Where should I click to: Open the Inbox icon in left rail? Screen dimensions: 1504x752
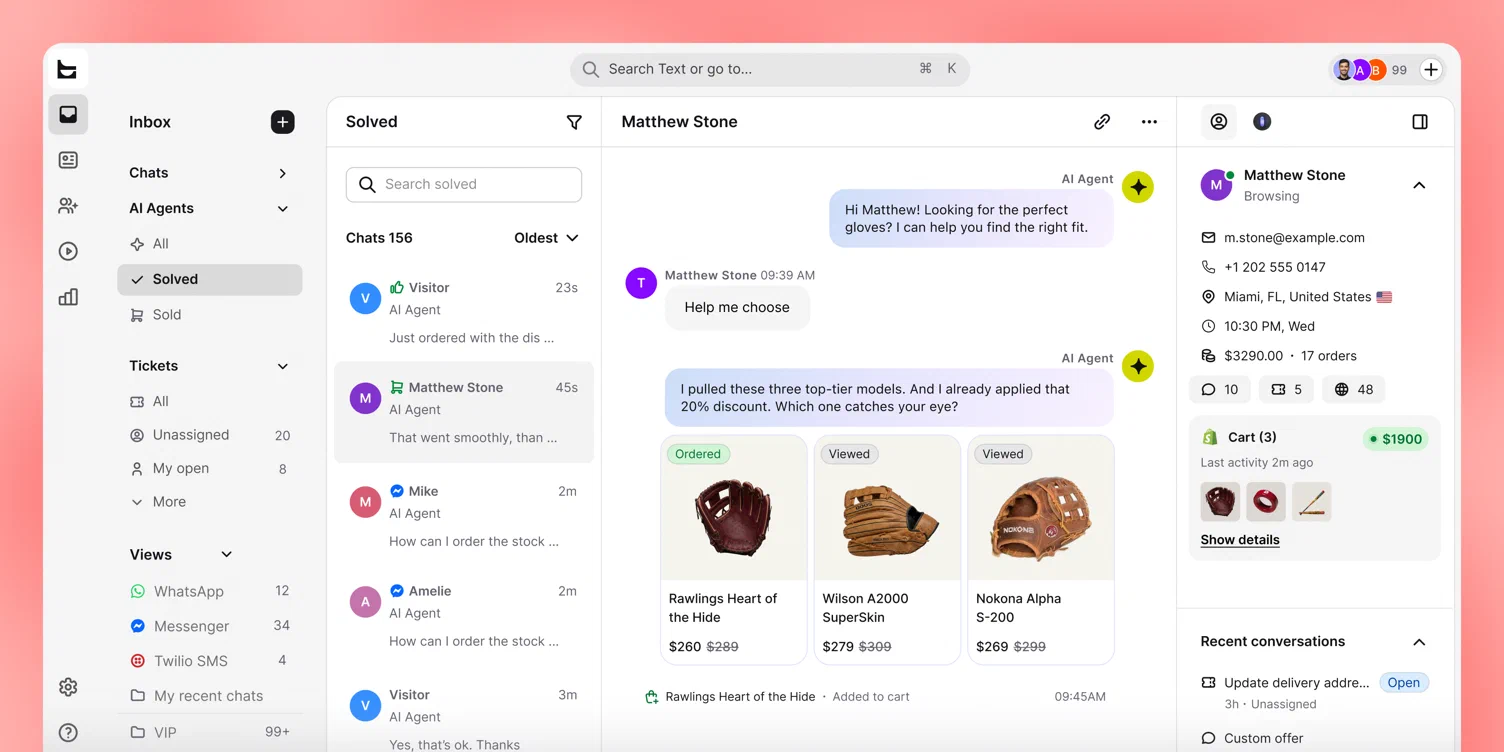click(68, 115)
